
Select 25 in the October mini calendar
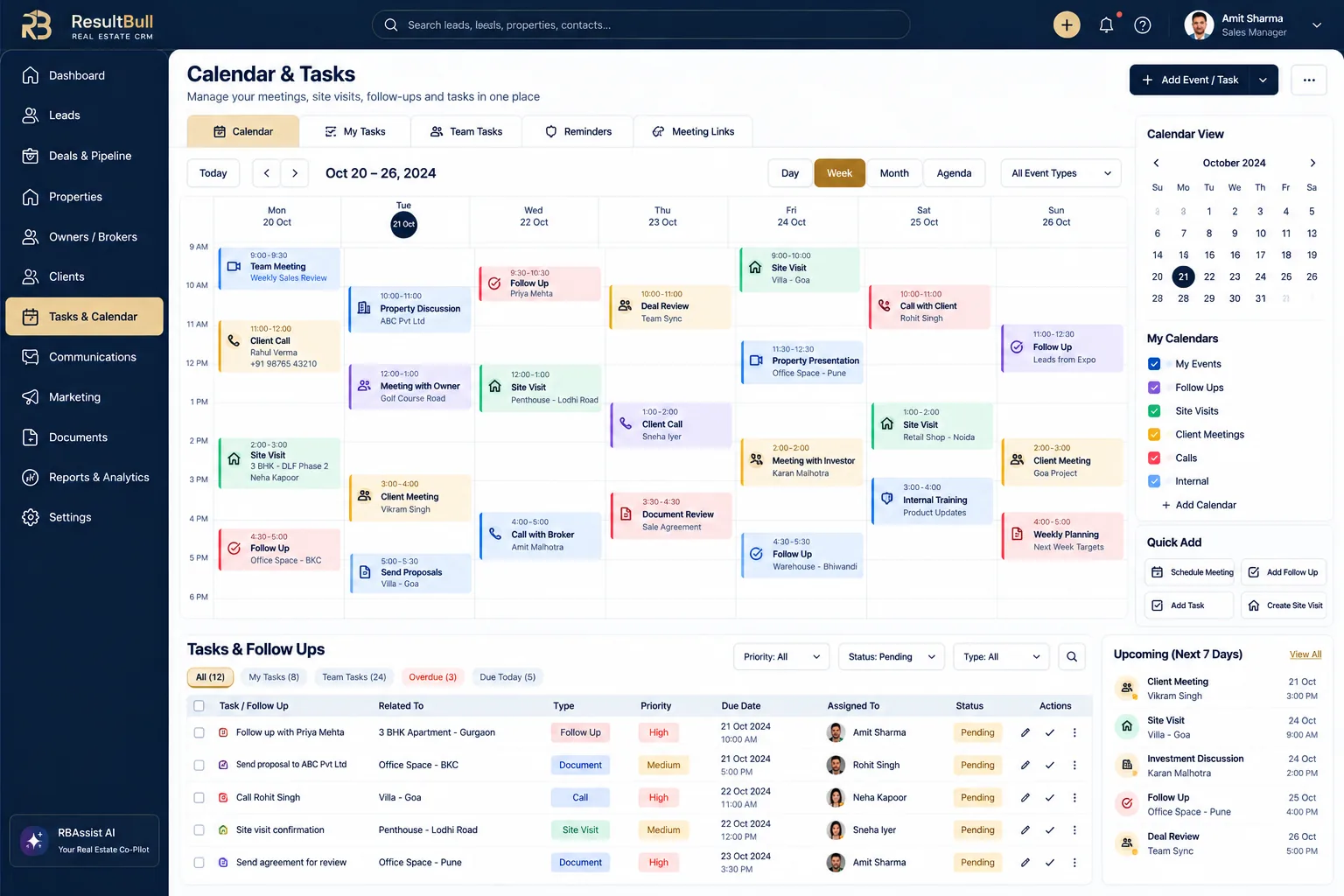tap(1285, 276)
